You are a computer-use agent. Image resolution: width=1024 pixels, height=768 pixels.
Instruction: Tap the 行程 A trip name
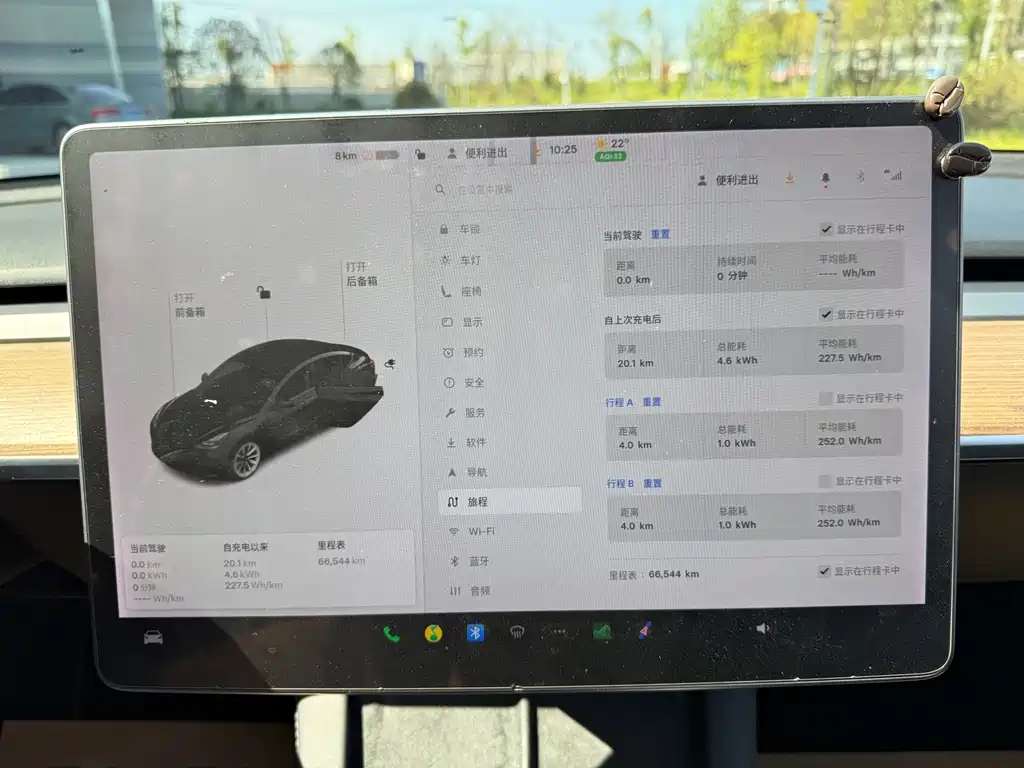point(619,402)
